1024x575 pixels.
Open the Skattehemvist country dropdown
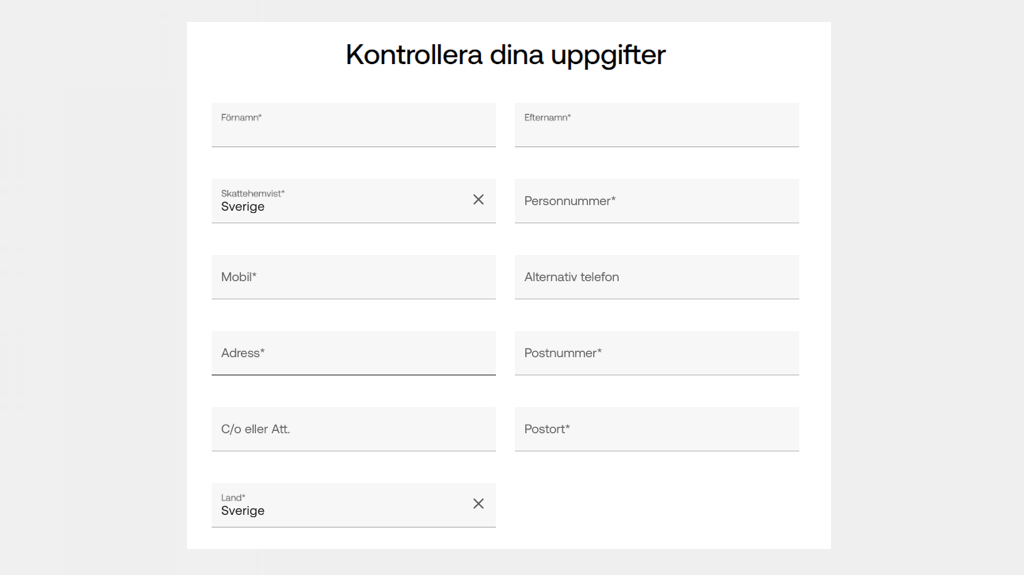(x=340, y=201)
